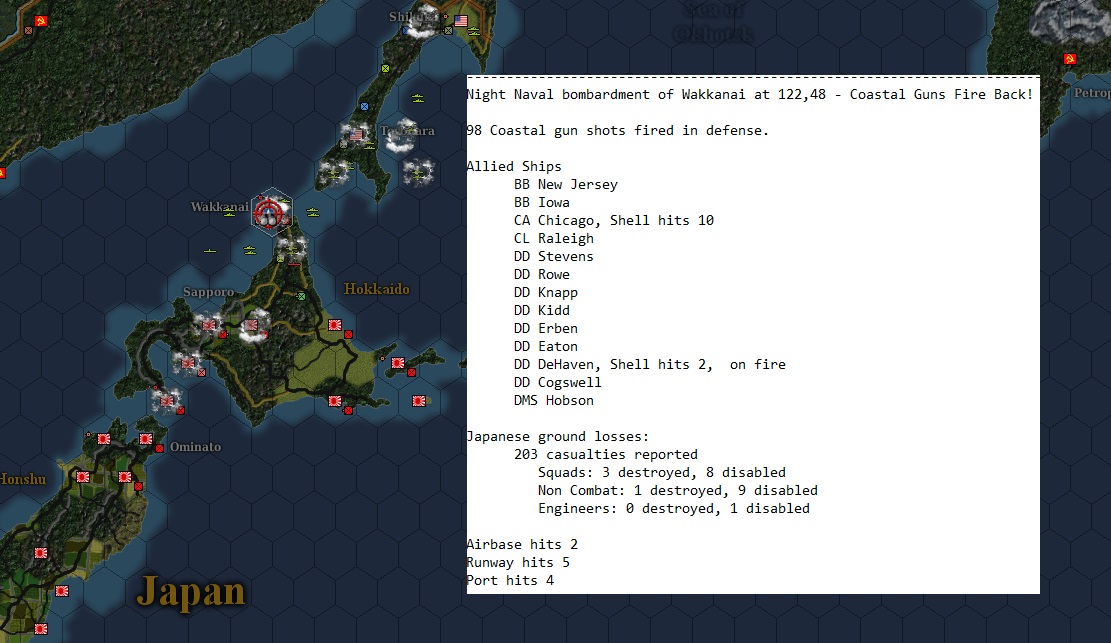Click 'Engineers: 0 destroyed, 1 disabled' line

[674, 508]
